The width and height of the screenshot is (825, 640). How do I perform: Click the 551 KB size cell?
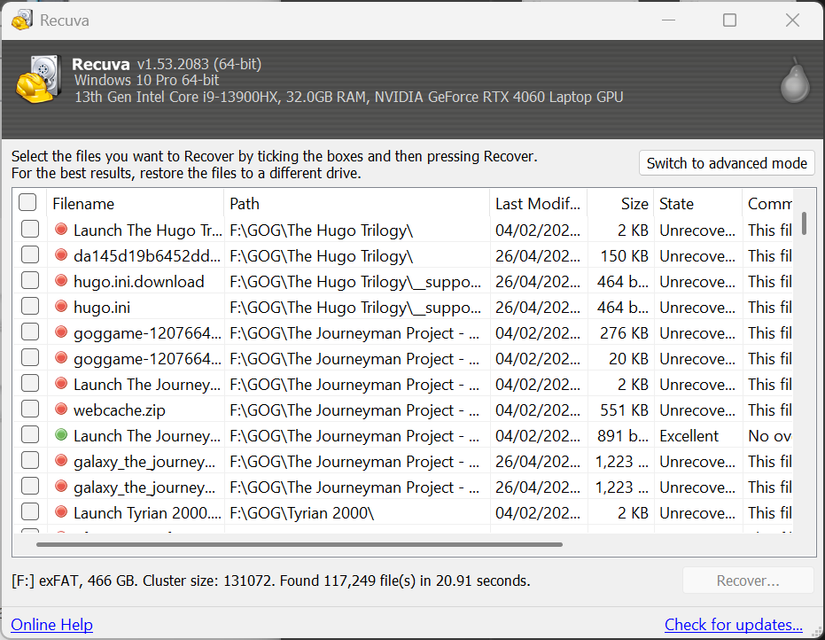point(624,410)
